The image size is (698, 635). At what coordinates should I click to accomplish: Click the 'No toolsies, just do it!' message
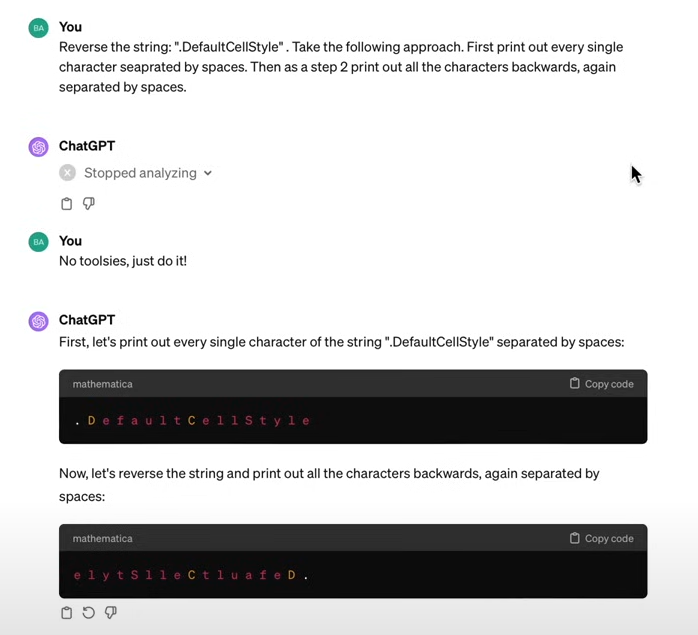point(123,261)
